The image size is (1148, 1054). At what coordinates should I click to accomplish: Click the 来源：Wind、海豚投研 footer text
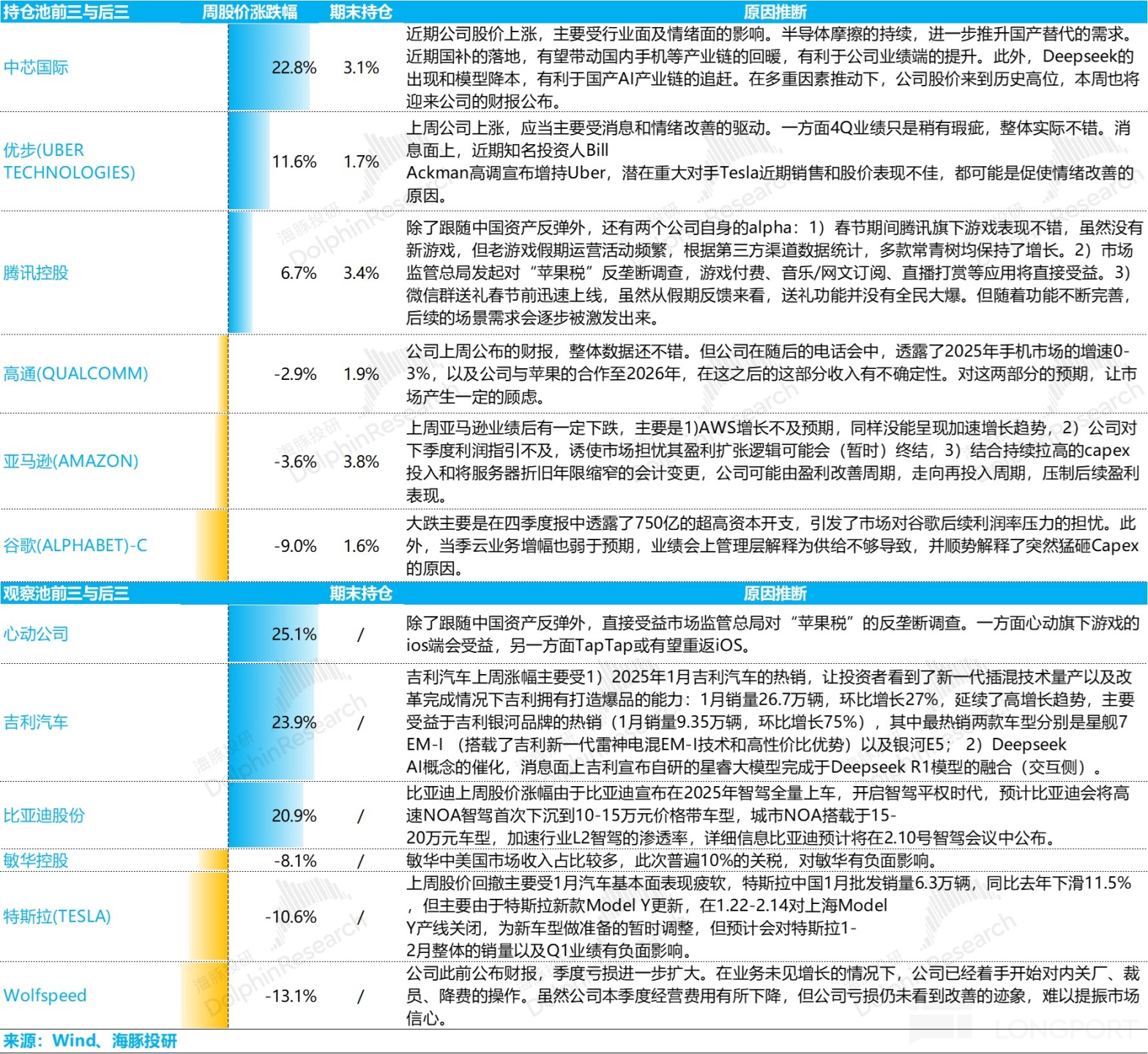(x=90, y=1041)
